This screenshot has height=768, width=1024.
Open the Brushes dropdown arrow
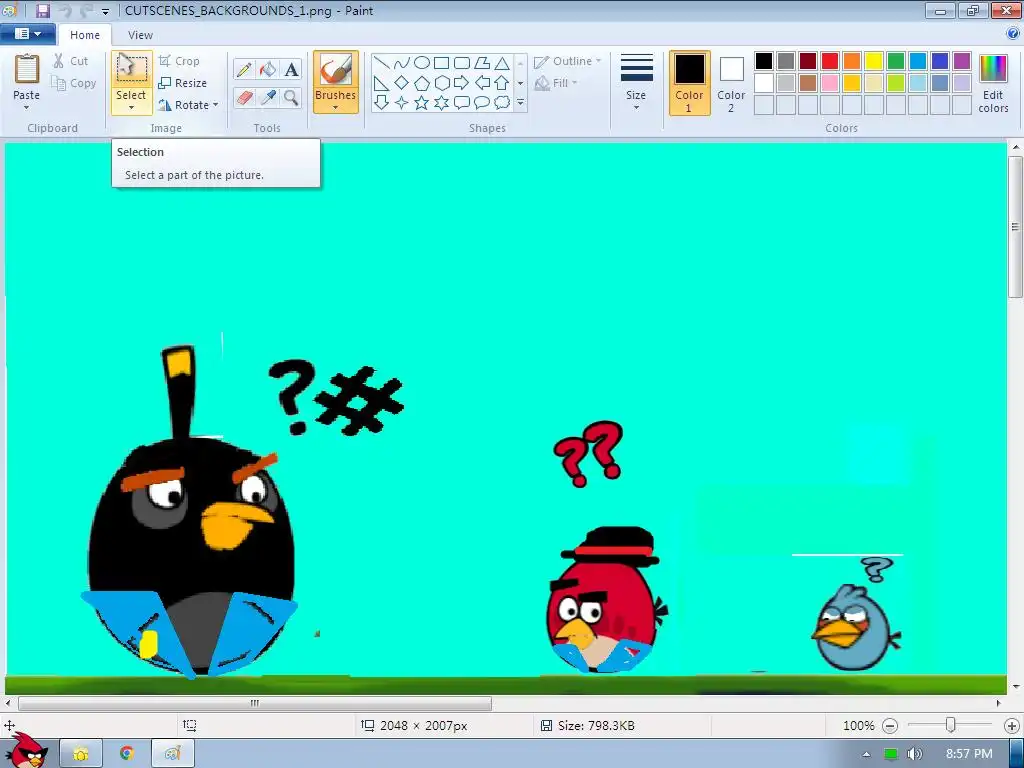(x=336, y=108)
